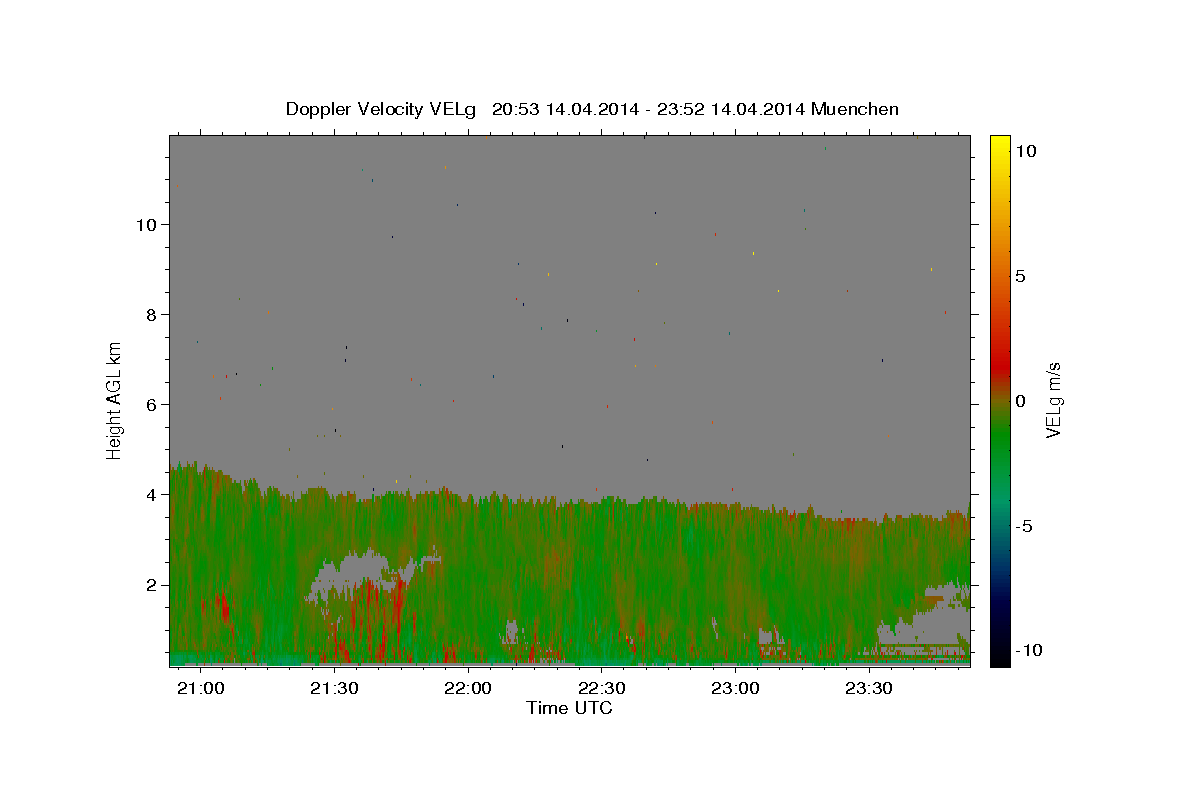This screenshot has height=800, width=1200.
Task: Click the height tick label 2
Action: (150, 585)
